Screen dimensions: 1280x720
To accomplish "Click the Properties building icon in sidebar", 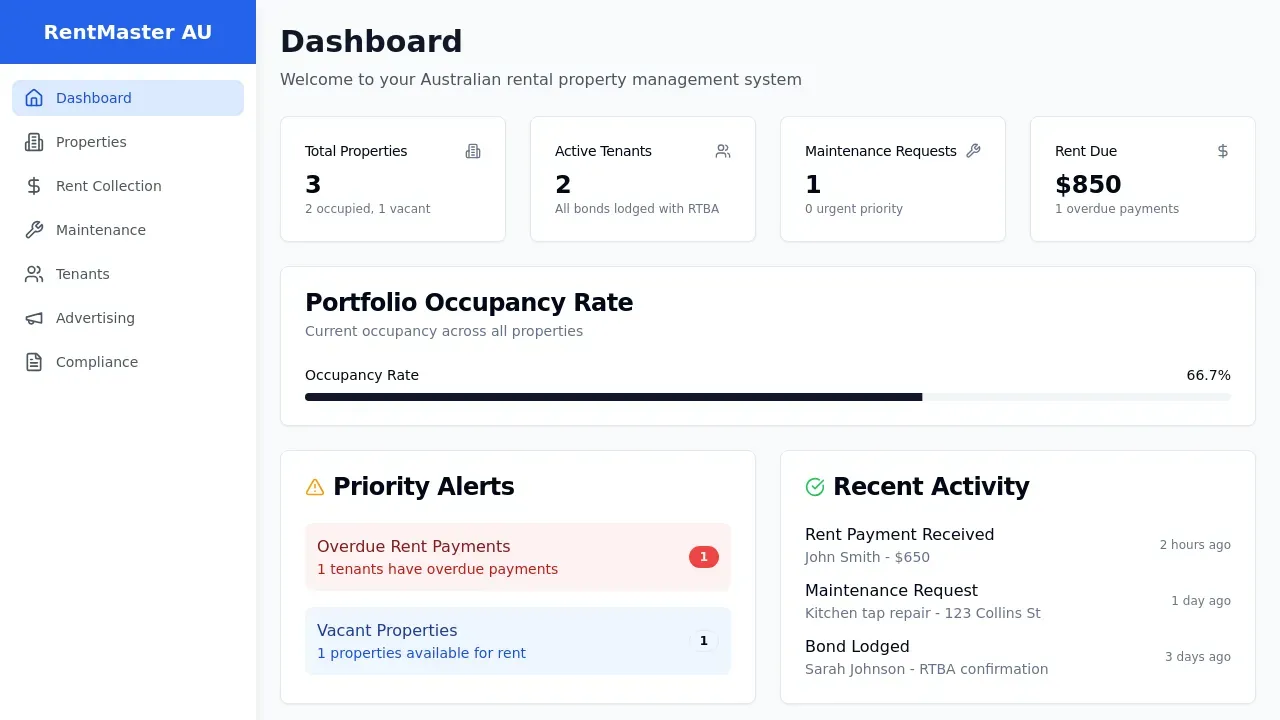I will click(34, 142).
